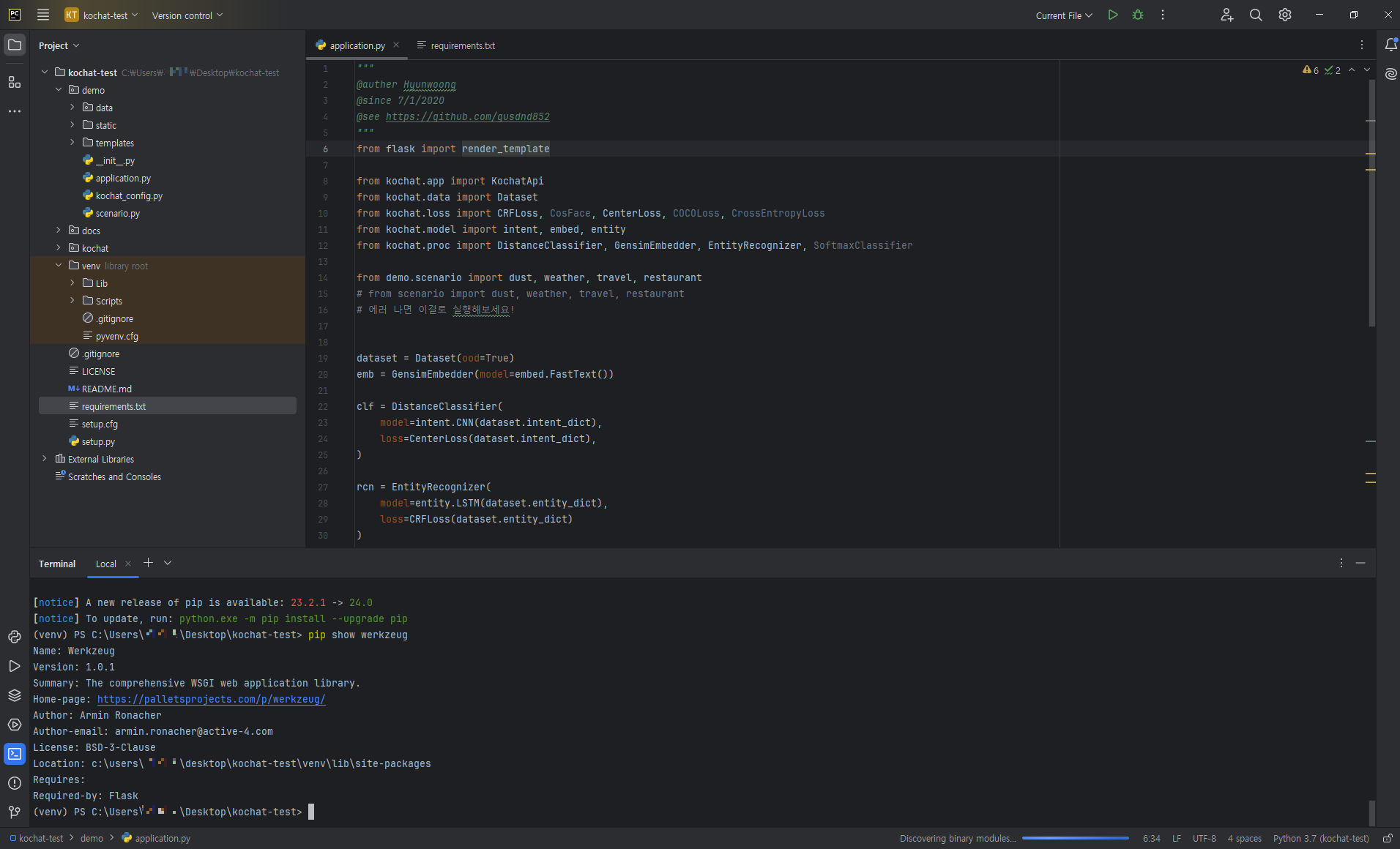Image resolution: width=1400 pixels, height=849 pixels.
Task: Select Scratches and Consoles node
Action: click(114, 476)
